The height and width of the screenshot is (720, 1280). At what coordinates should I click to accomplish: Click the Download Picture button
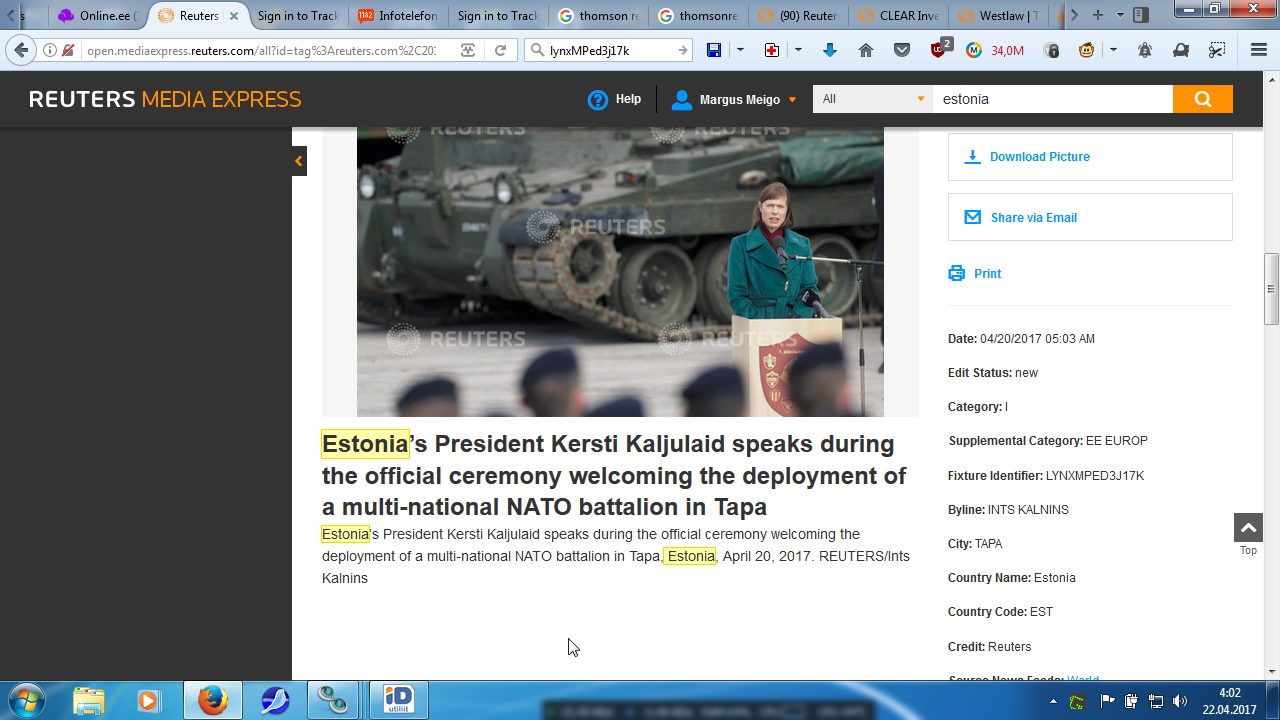click(x=1090, y=157)
